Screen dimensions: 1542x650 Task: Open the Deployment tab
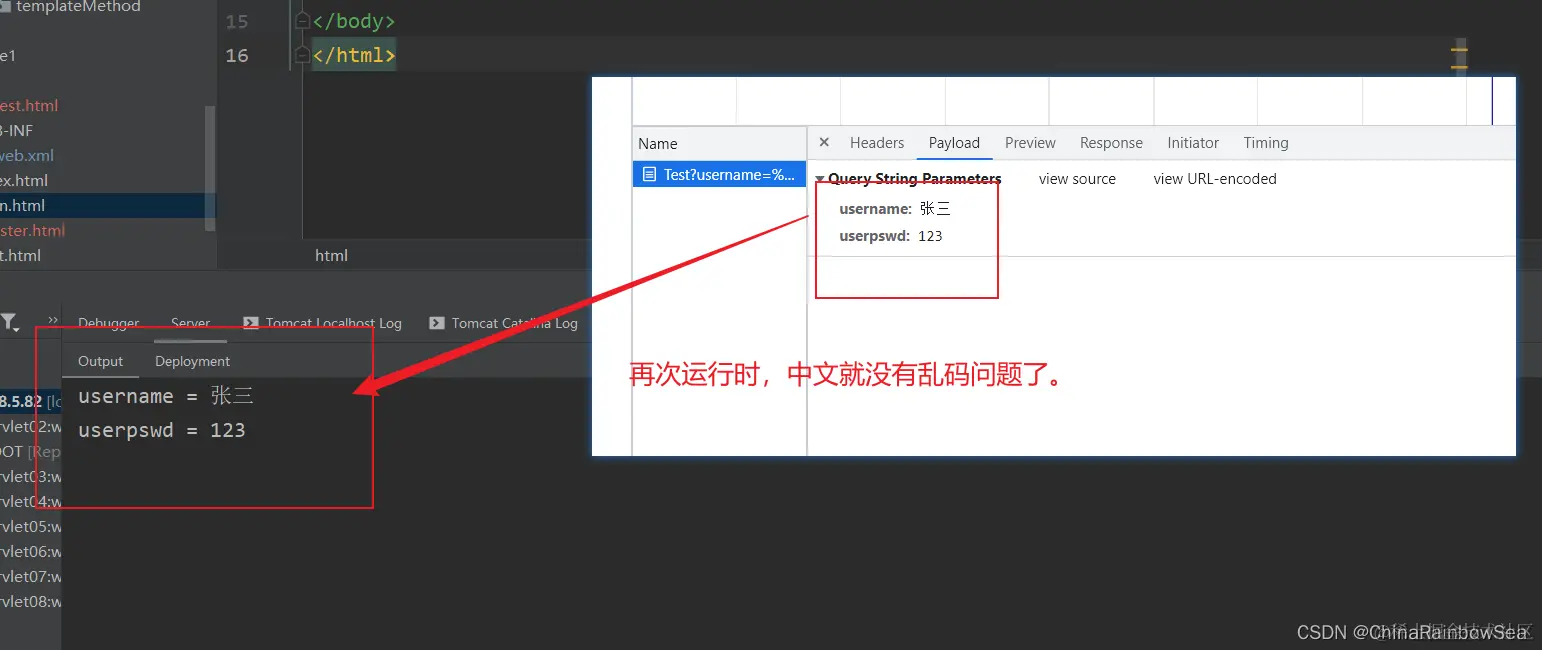(191, 360)
